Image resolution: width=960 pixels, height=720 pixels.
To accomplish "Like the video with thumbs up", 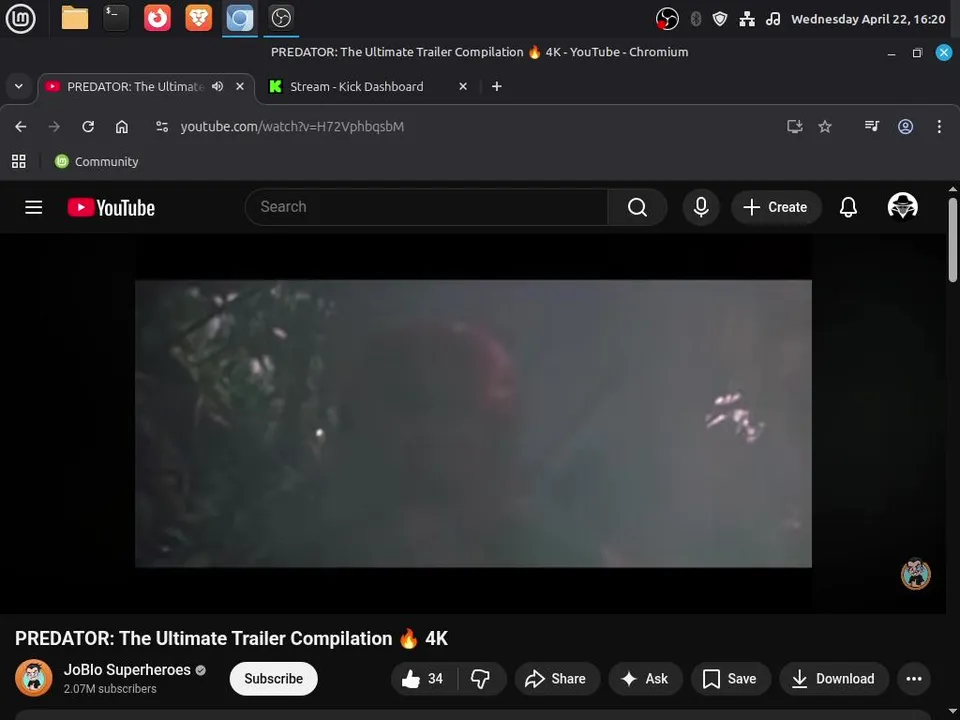I will [424, 678].
